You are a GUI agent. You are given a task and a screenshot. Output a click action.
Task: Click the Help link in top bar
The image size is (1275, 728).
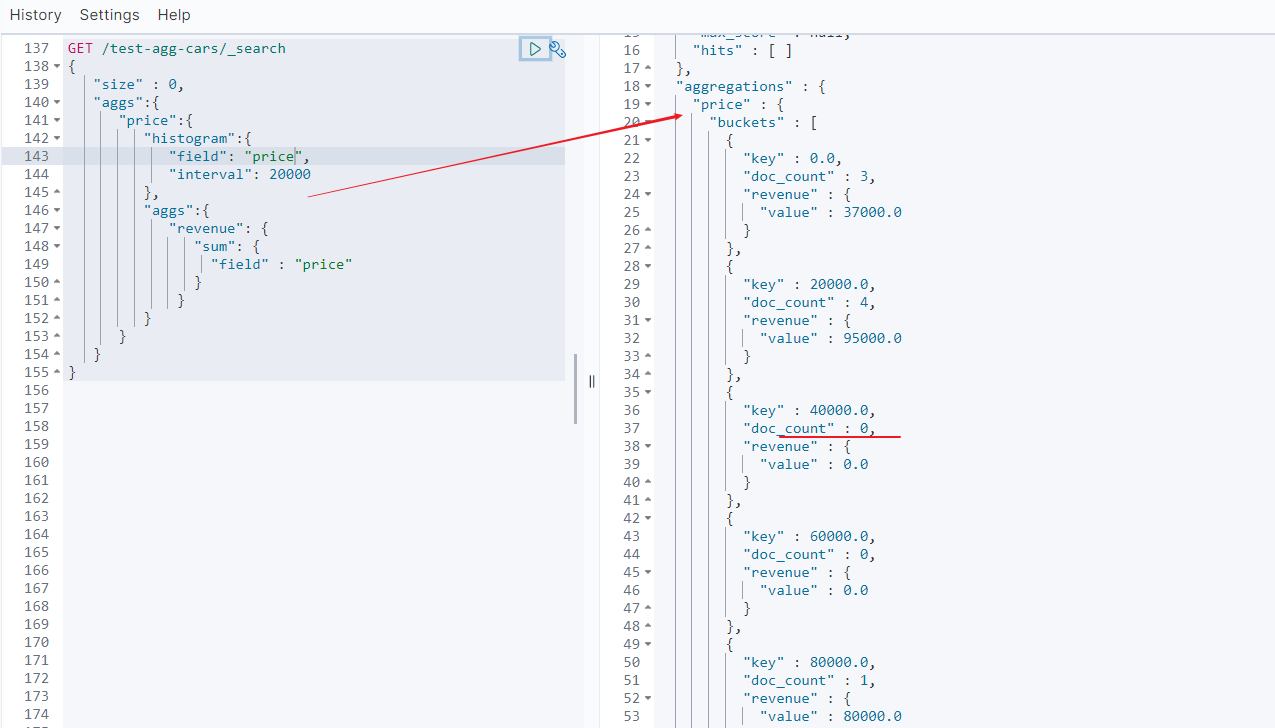[x=174, y=15]
